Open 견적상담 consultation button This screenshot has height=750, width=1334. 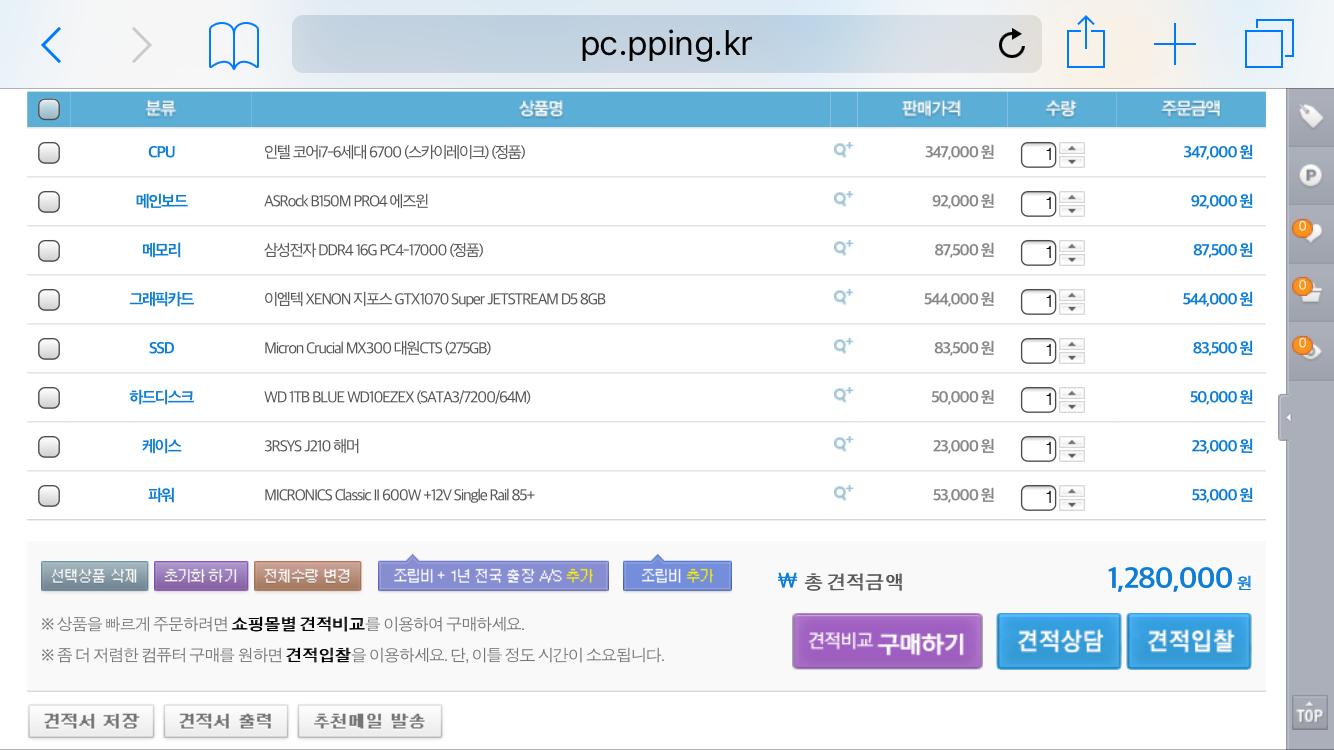point(1059,641)
